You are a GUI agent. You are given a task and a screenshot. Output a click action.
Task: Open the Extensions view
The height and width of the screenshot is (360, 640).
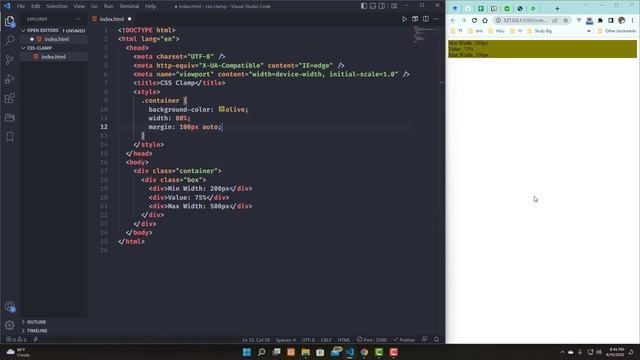click(x=10, y=98)
